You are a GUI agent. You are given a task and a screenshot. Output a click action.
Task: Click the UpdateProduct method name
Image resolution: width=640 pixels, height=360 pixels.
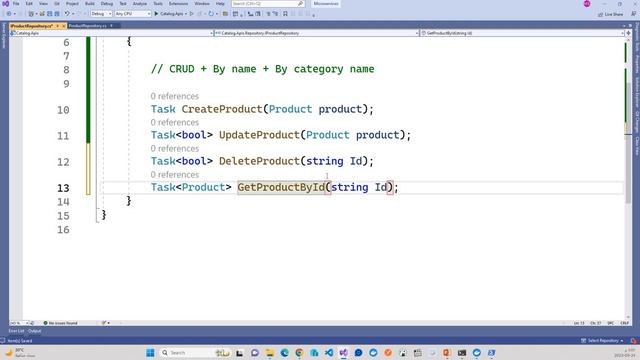pyautogui.click(x=259, y=135)
